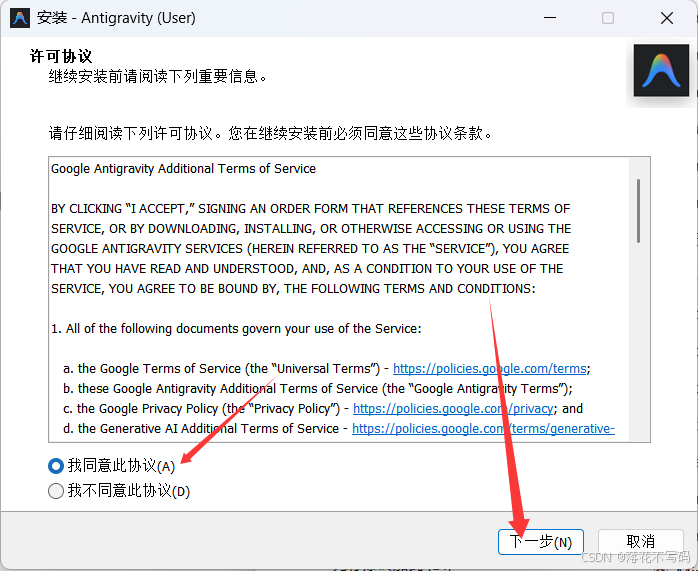The height and width of the screenshot is (571, 698).
Task: Cancel installation with the 取消 button
Action: tap(641, 542)
